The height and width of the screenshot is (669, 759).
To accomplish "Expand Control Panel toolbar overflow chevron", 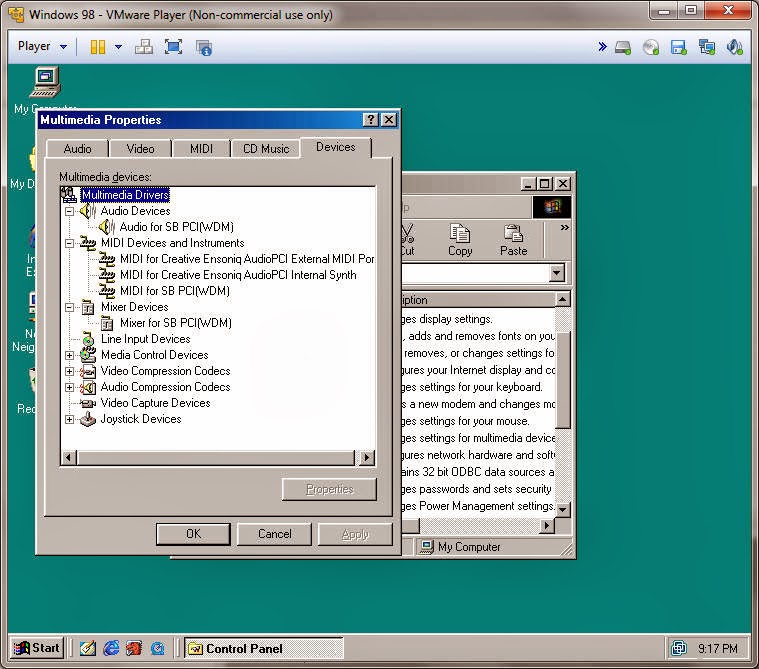I will 564,228.
